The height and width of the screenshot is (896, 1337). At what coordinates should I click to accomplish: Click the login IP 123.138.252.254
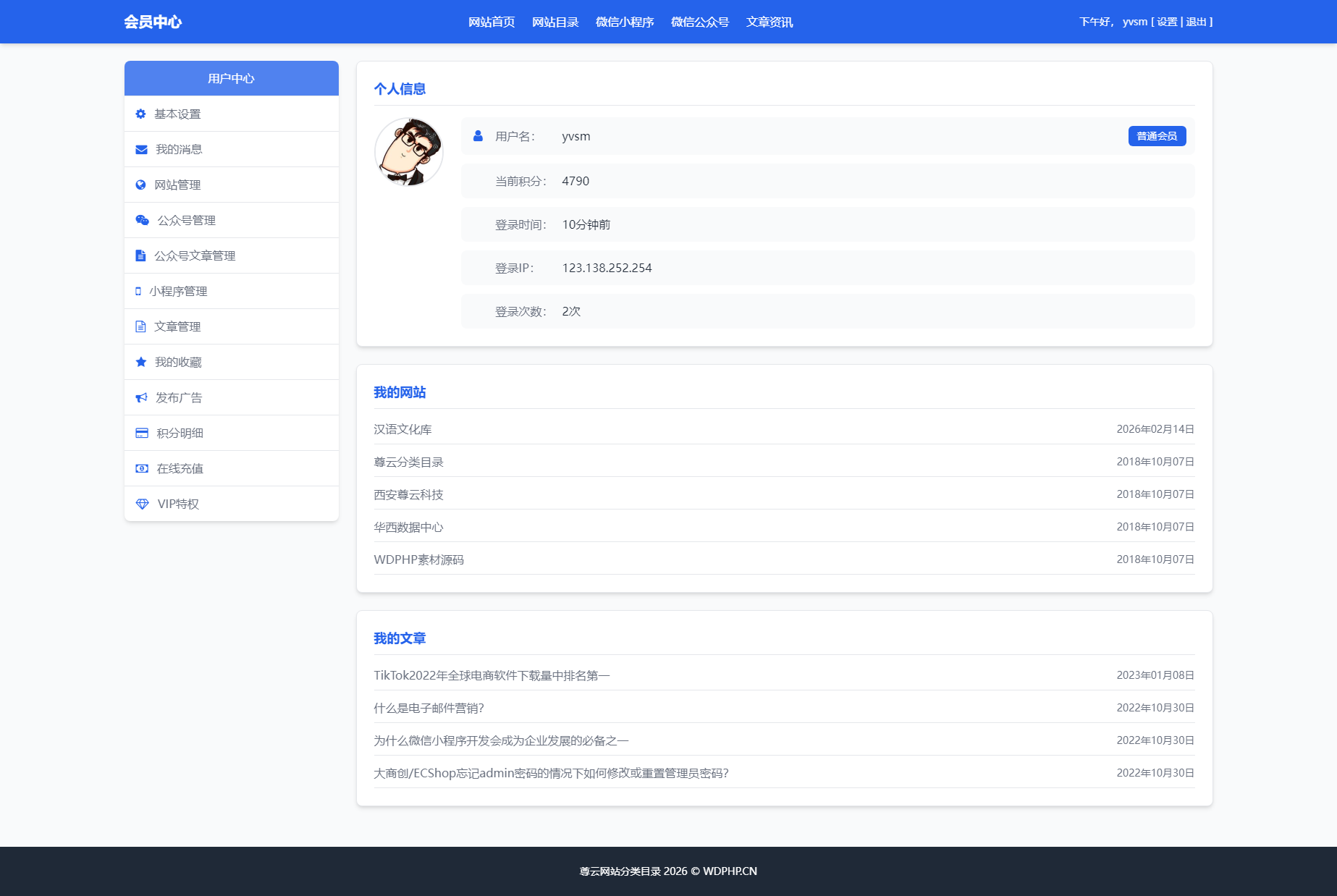click(x=607, y=268)
